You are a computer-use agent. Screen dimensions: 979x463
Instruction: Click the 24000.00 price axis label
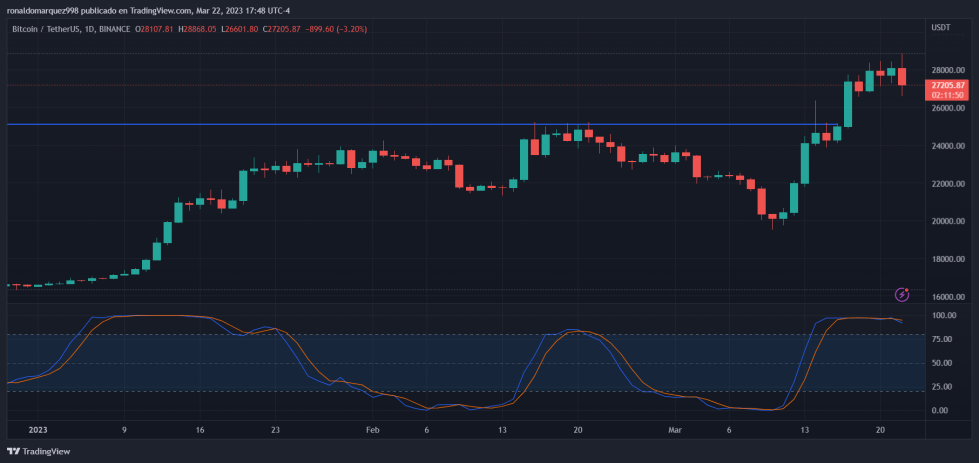[947, 146]
